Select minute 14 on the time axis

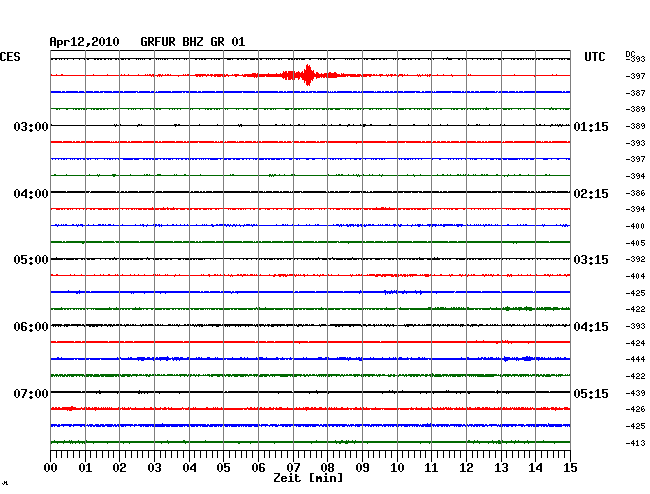coord(535,467)
